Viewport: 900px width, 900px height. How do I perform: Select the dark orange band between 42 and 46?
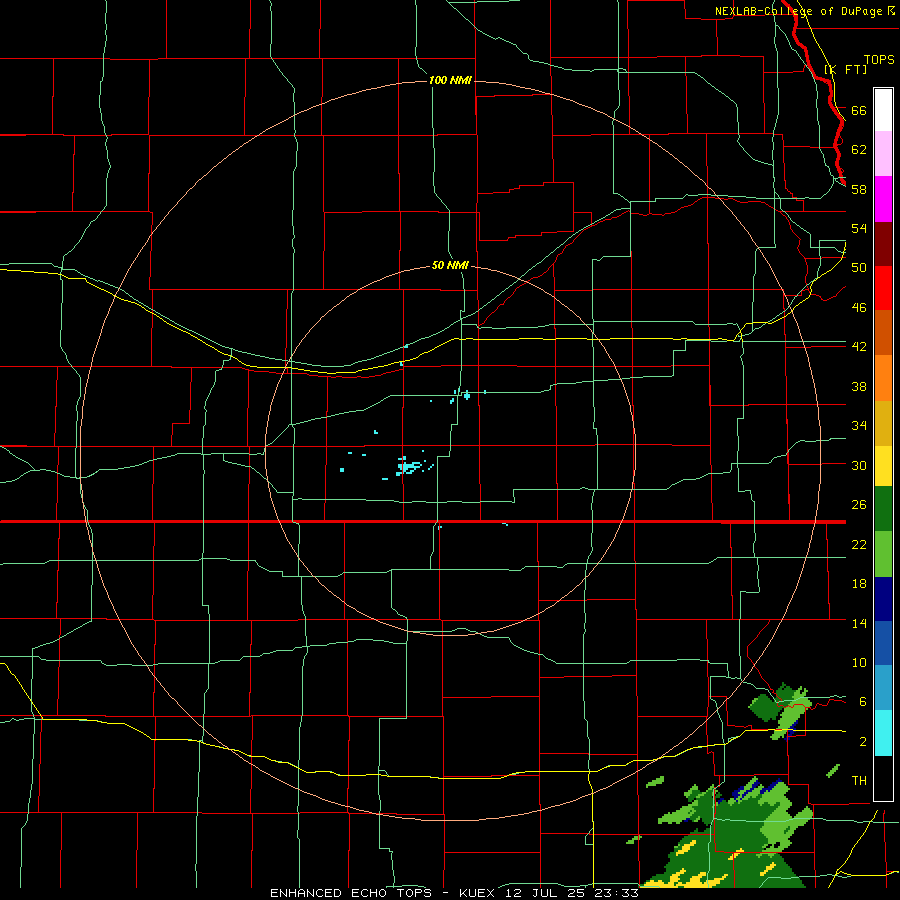pos(883,333)
